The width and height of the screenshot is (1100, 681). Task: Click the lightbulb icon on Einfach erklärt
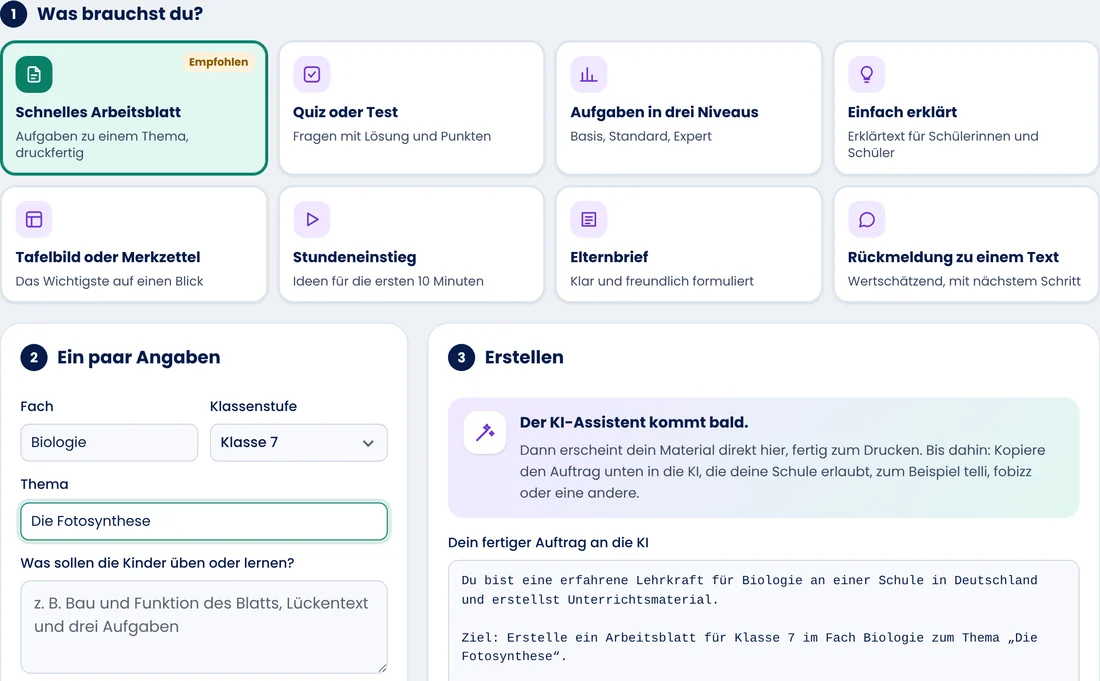coord(866,74)
